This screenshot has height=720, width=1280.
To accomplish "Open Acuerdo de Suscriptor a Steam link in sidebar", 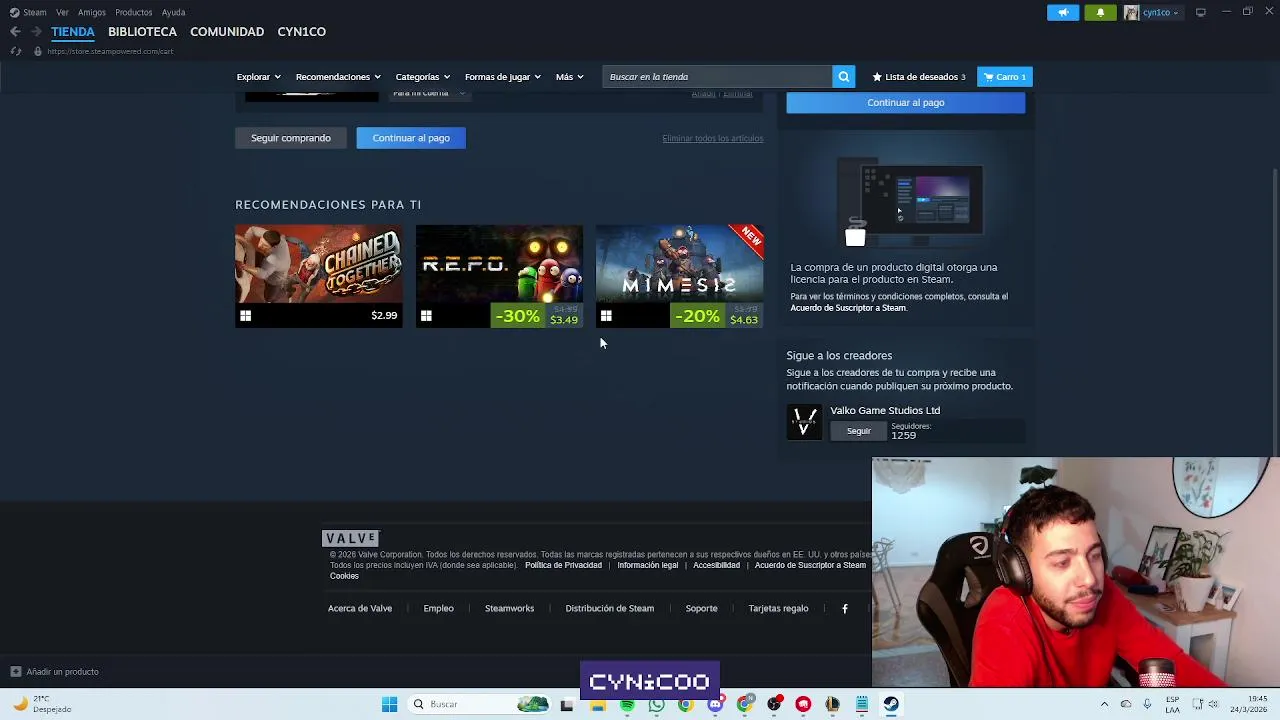I will 848,308.
